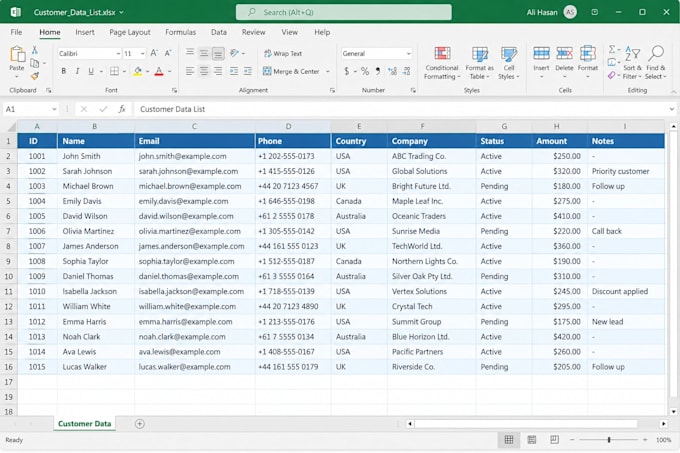
Task: Click the Cut scissors icon
Action: pyautogui.click(x=35, y=50)
